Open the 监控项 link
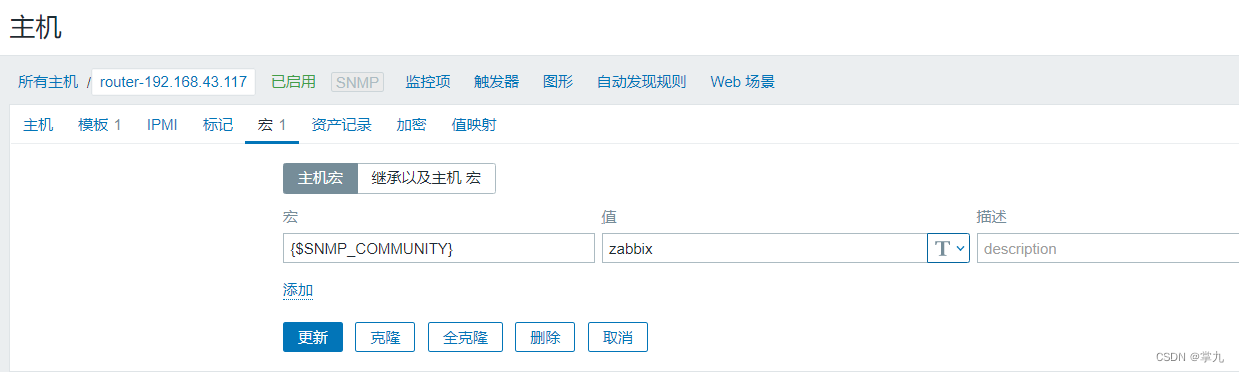 point(428,82)
